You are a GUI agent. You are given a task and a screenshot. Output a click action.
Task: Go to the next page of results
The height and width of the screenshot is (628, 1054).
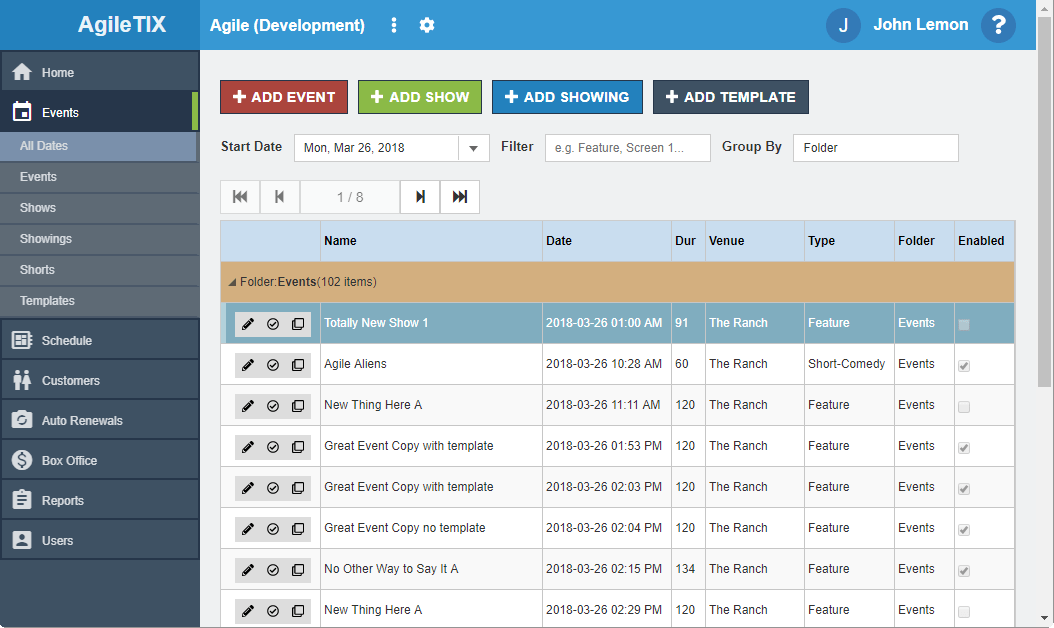[420, 197]
